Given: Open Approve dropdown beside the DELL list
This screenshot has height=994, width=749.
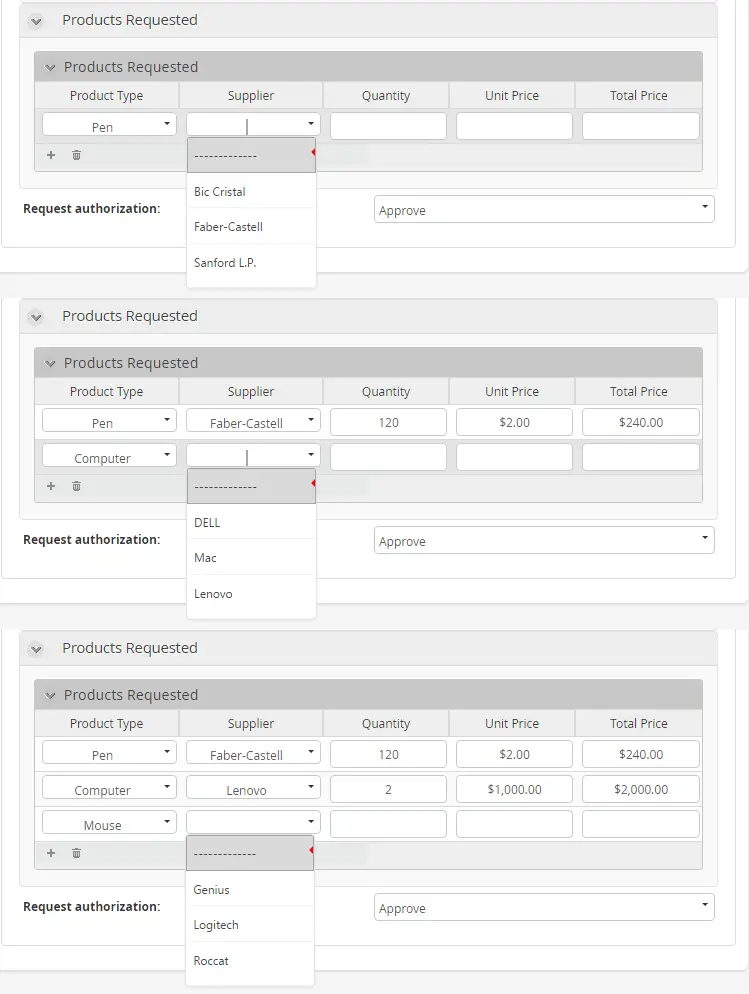Looking at the screenshot, I should (544, 541).
